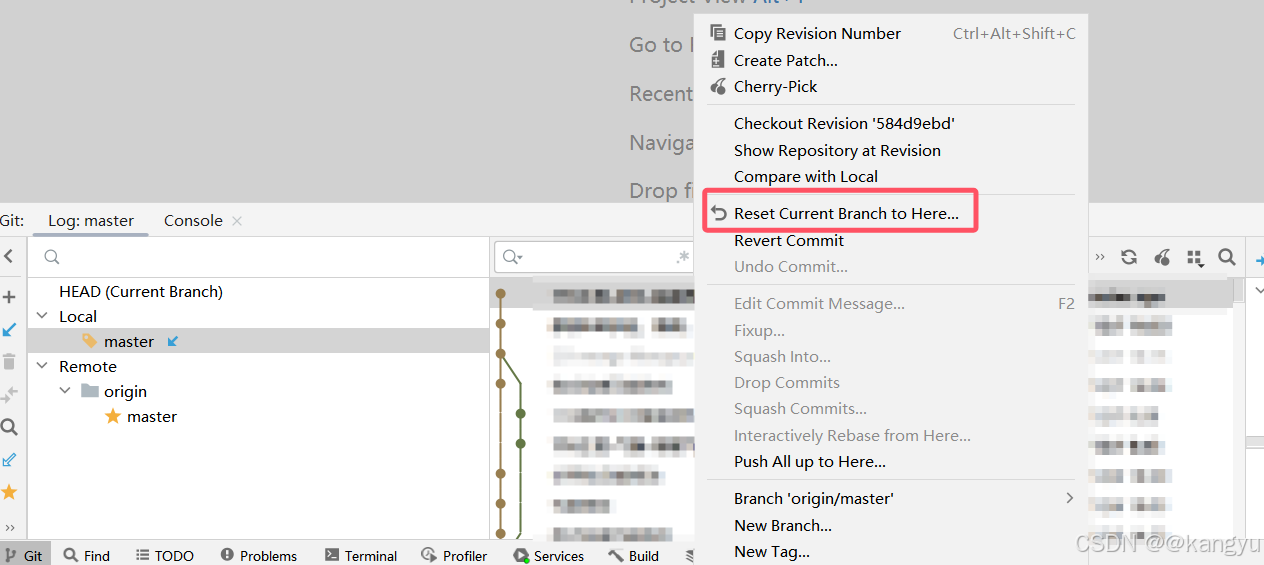Screen dimensions: 1264x565
Task: Select the master branch under origin
Action: point(152,416)
